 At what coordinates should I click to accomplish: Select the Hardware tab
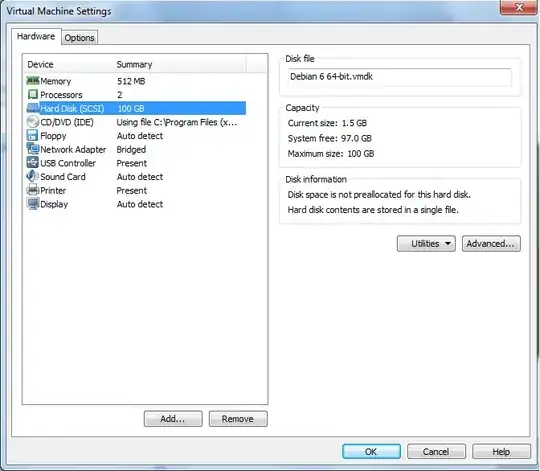click(36, 36)
